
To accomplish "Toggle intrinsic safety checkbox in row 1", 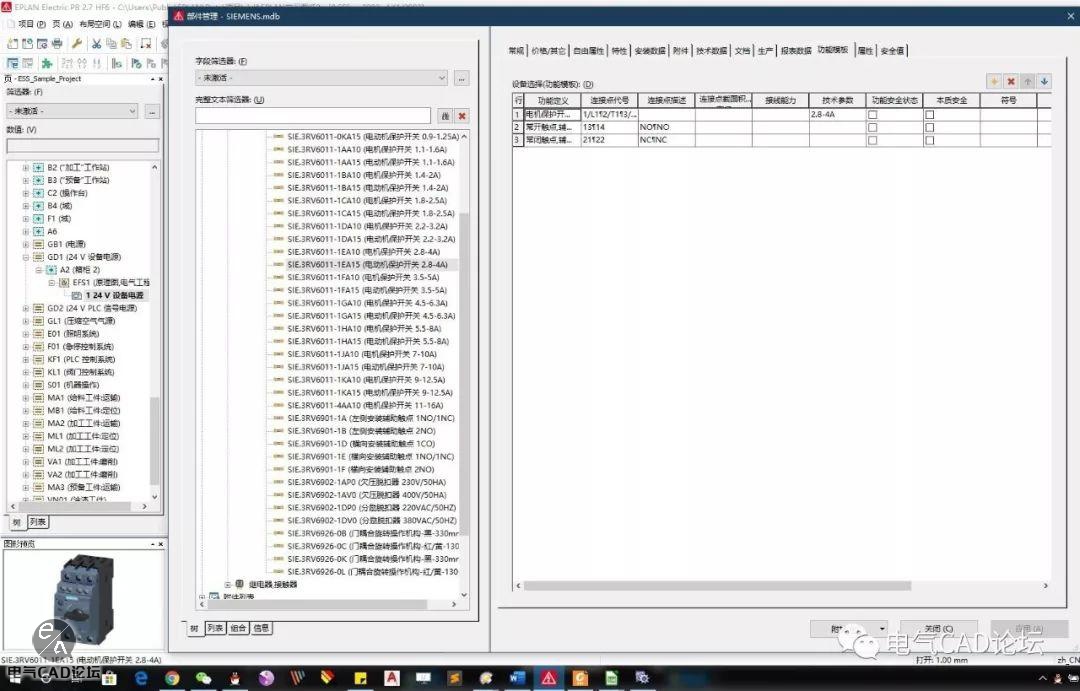I will click(x=930, y=114).
